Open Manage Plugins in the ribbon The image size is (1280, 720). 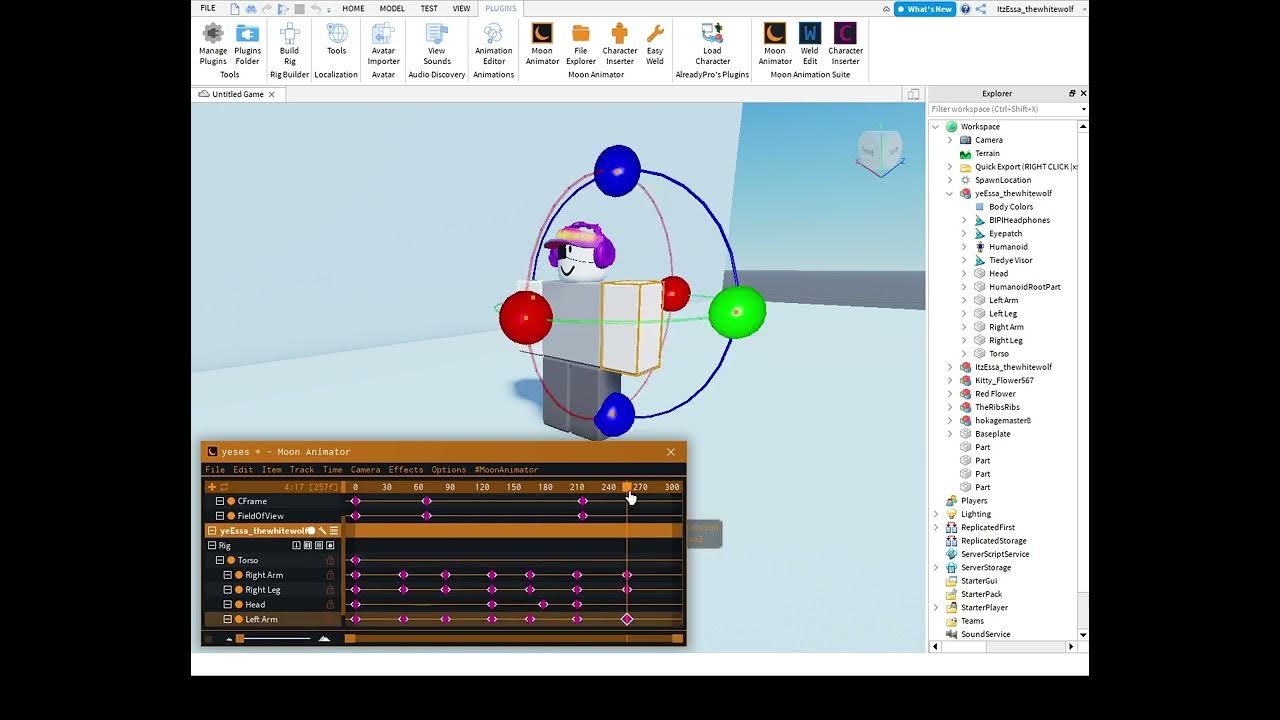pos(213,45)
